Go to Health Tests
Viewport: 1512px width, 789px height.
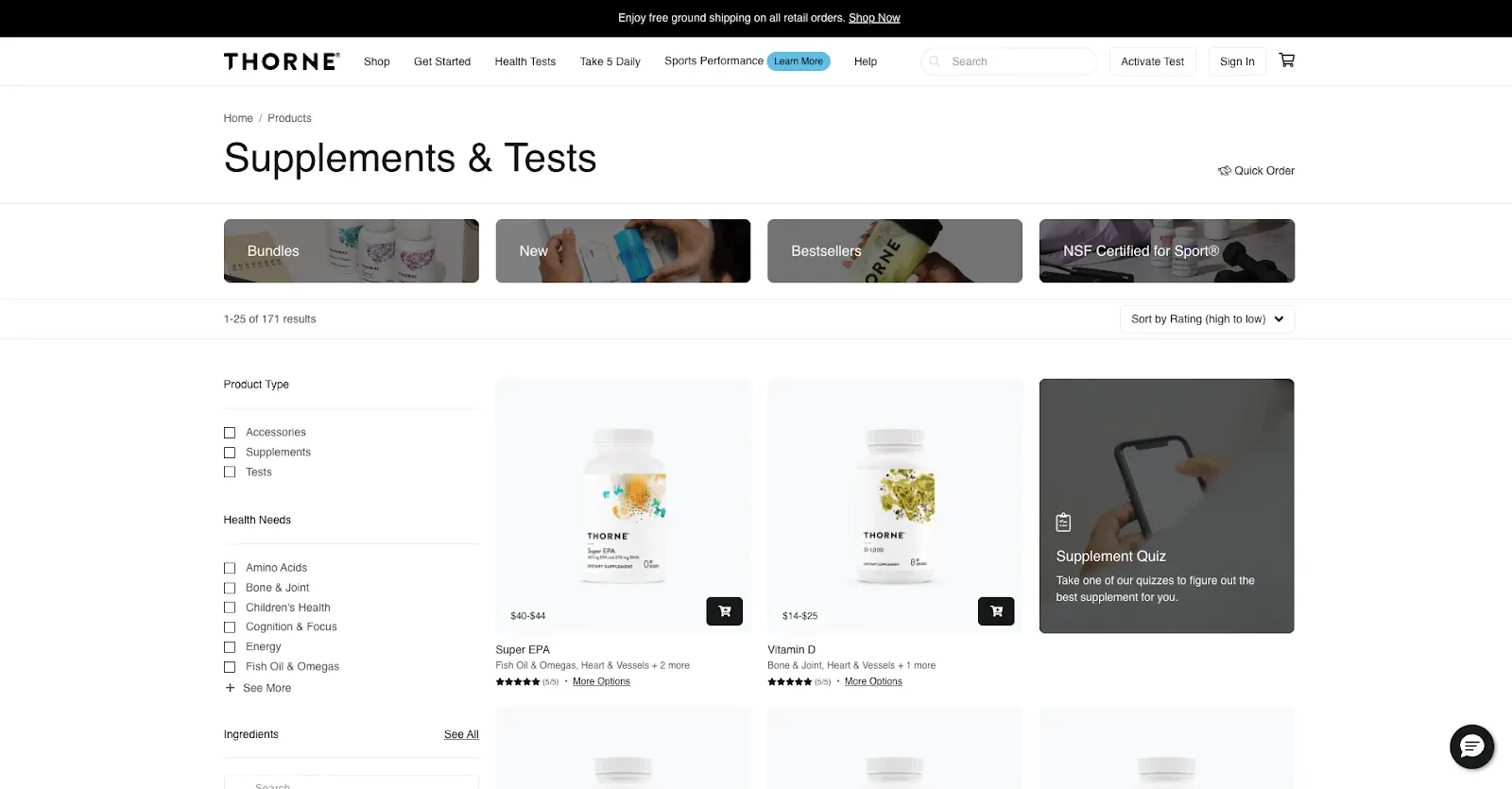525,61
